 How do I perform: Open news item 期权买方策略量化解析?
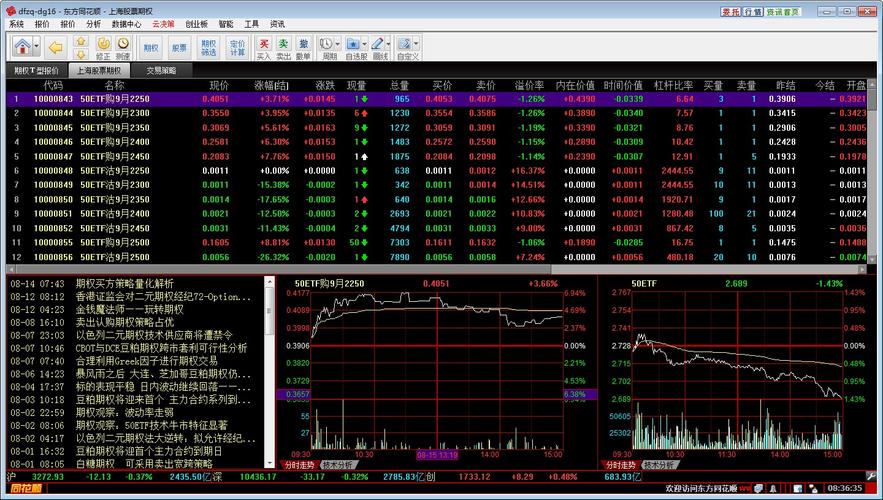124,284
